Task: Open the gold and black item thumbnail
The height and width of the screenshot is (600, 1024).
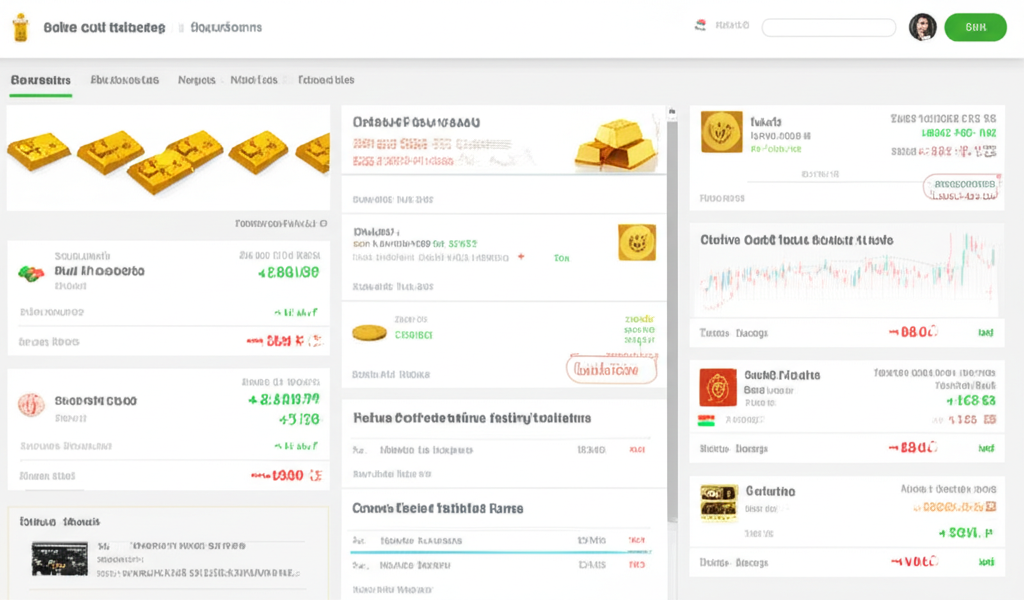Action: [x=719, y=502]
